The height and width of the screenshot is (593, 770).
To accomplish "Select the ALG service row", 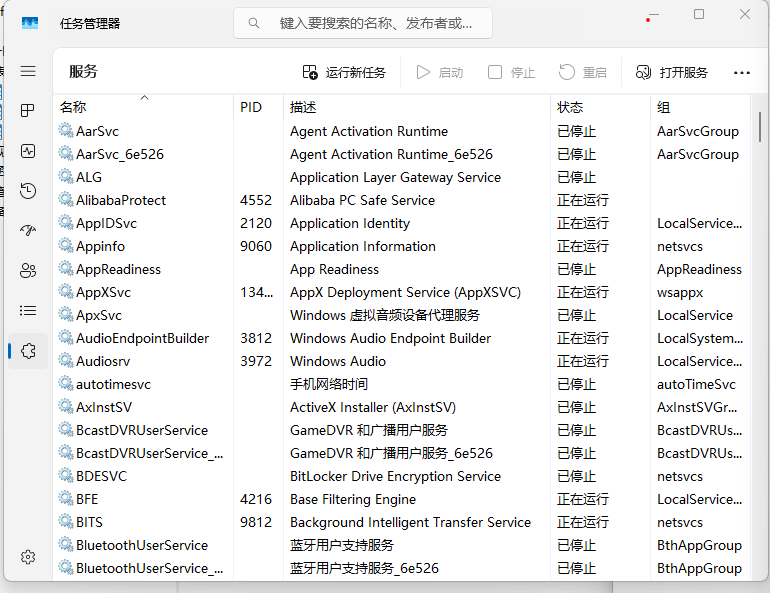I will pyautogui.click(x=403, y=177).
